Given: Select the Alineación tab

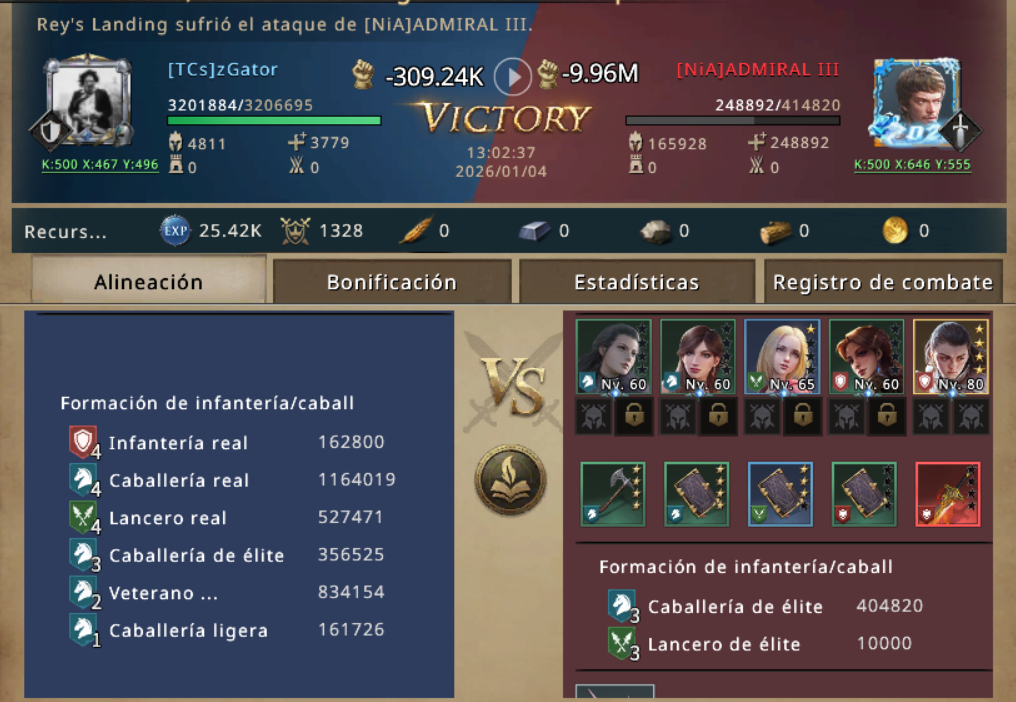Looking at the screenshot, I should 148,281.
